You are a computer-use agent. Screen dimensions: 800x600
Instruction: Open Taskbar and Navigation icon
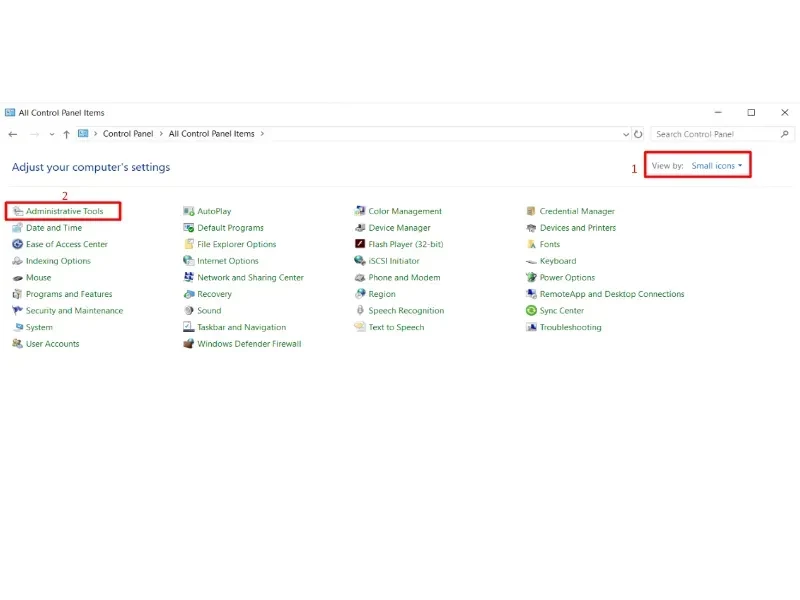[189, 327]
